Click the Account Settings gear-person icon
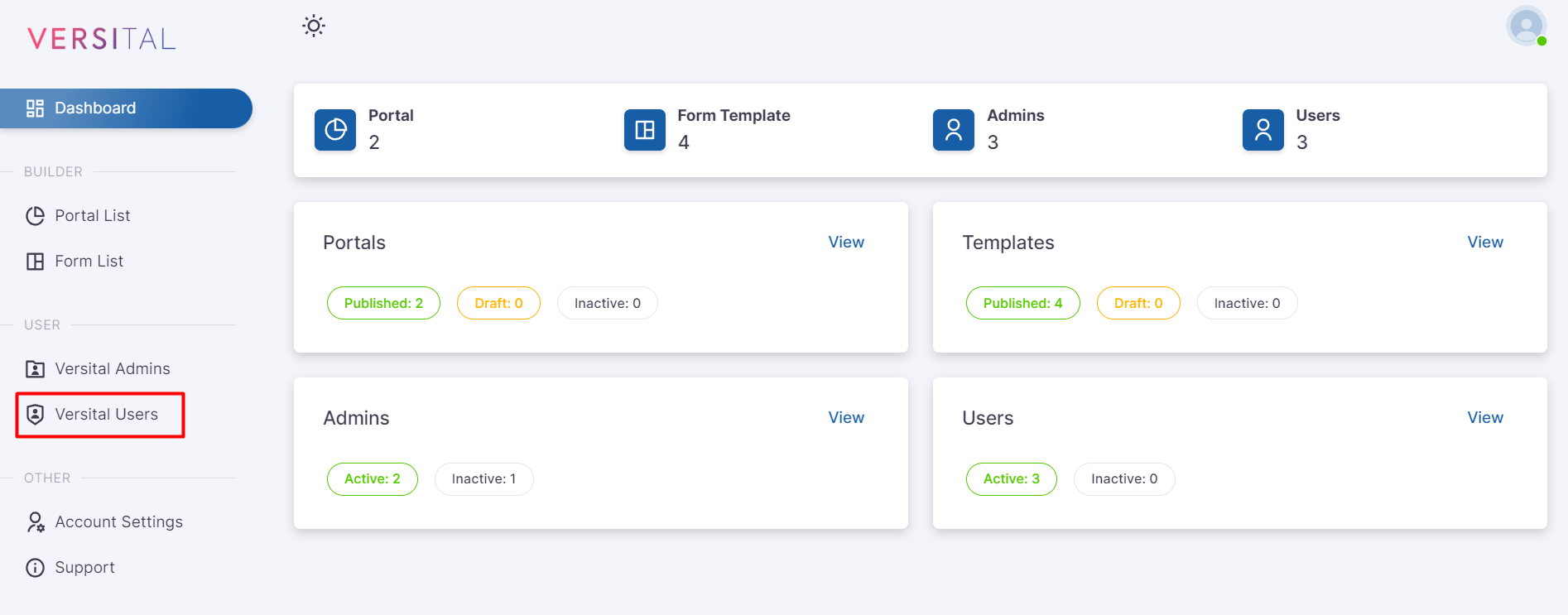Screen dimensions: 1568x615 (36, 522)
